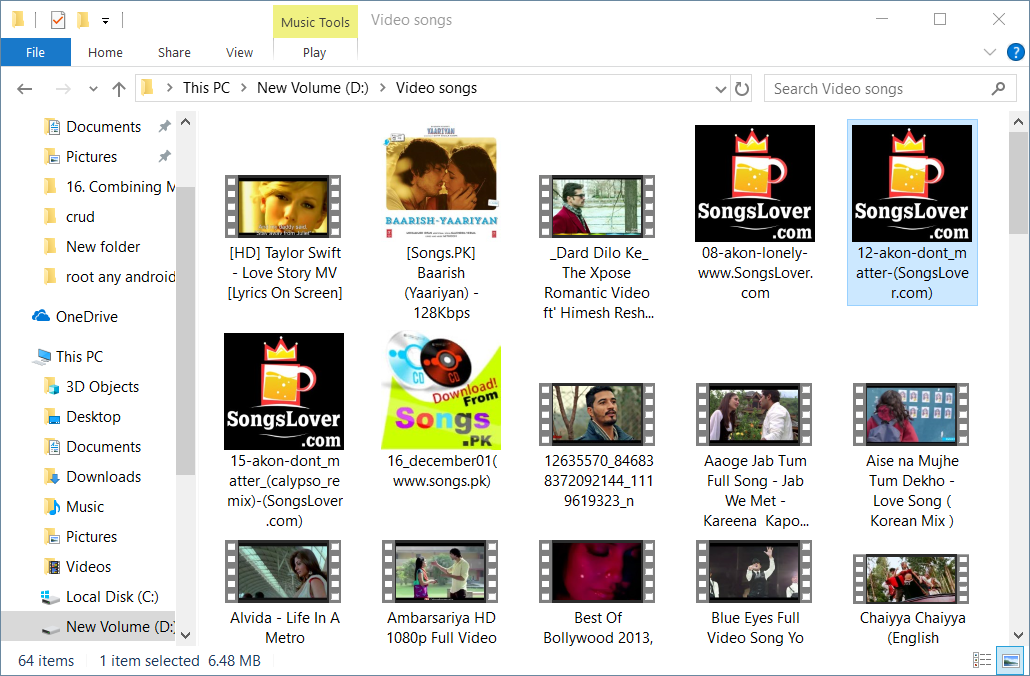Select the 16. Combining M folder in the sidebar

coord(109,187)
